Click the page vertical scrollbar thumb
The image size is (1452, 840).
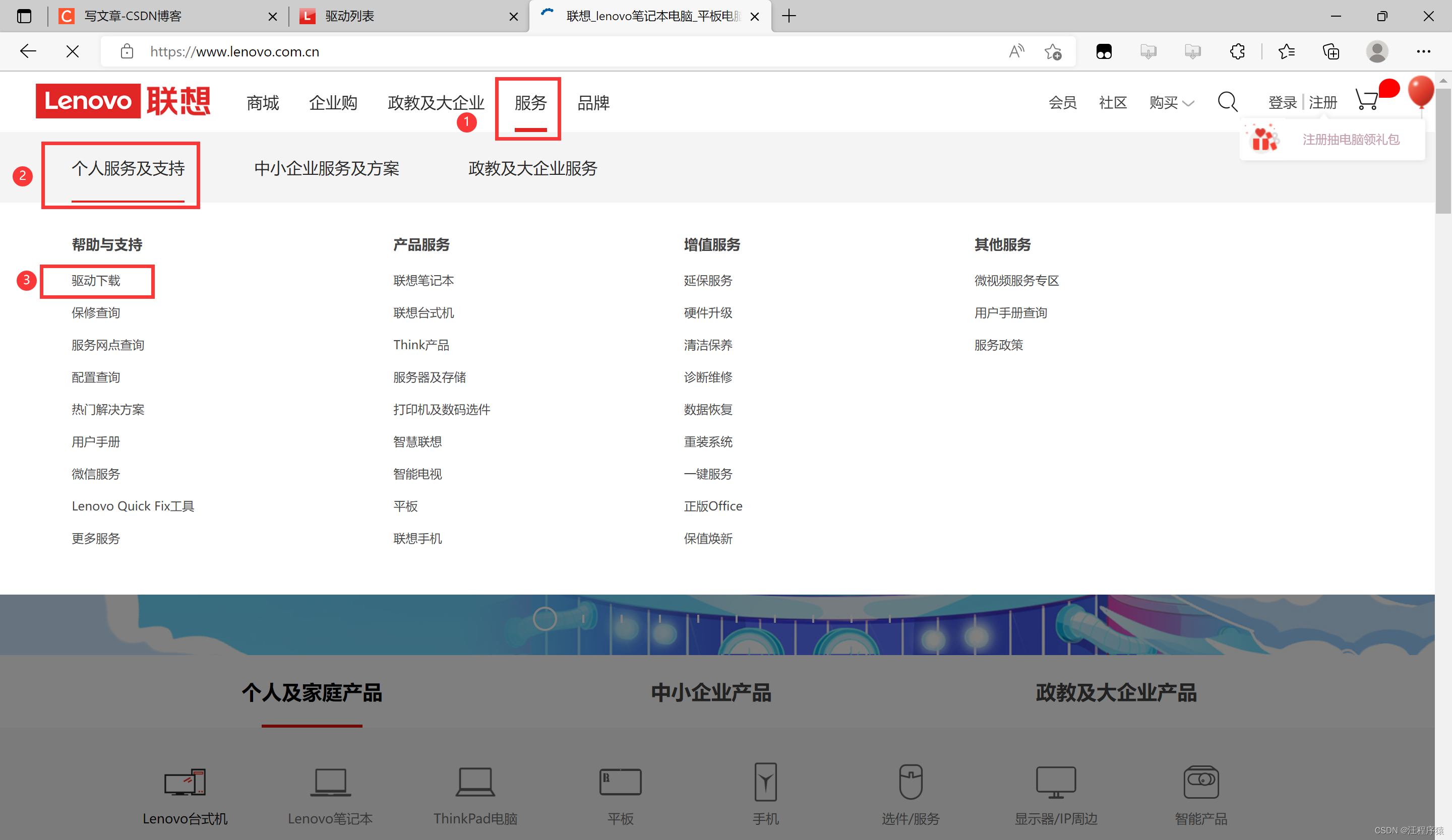point(1443,150)
